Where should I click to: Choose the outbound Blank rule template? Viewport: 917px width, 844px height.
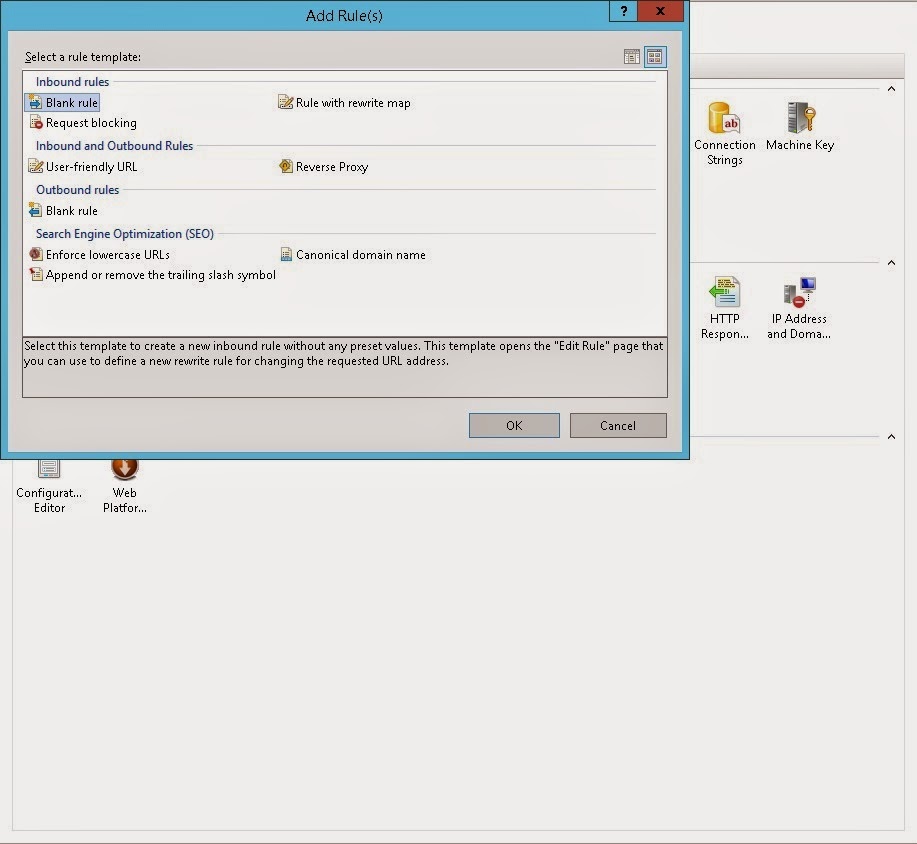click(63, 211)
